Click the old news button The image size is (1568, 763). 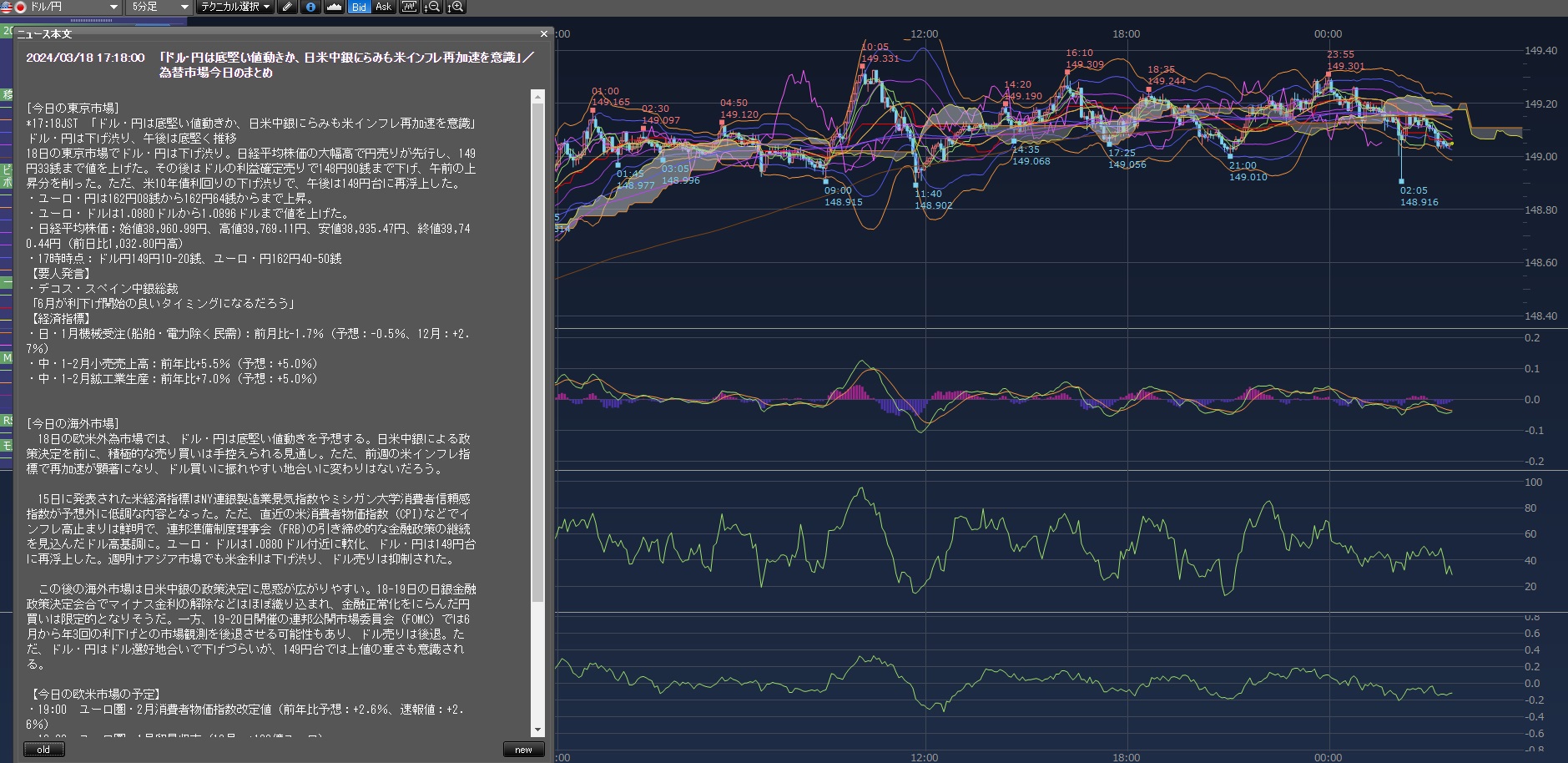click(43, 750)
